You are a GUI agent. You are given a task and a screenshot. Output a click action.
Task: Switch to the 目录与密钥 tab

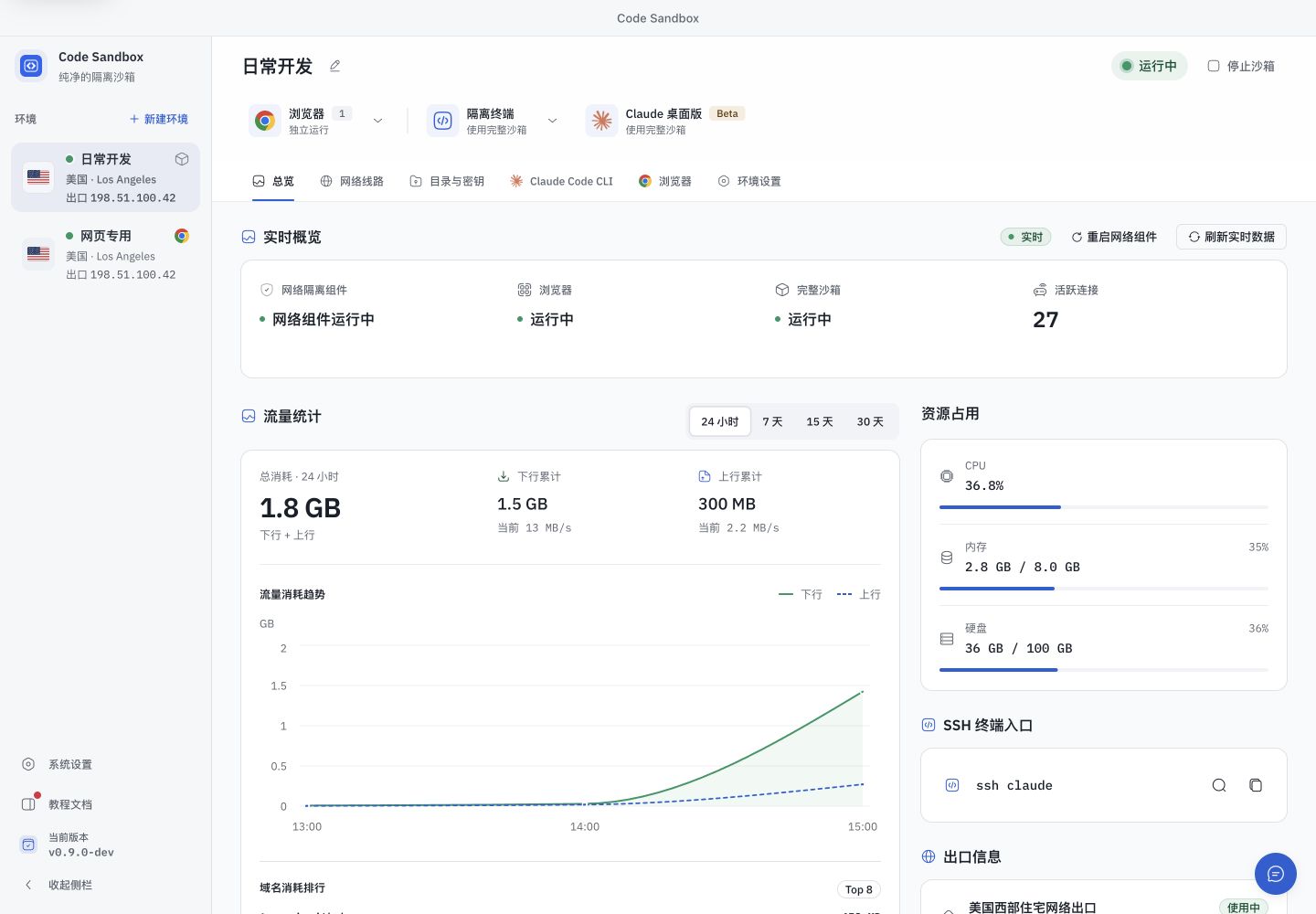[x=447, y=181]
